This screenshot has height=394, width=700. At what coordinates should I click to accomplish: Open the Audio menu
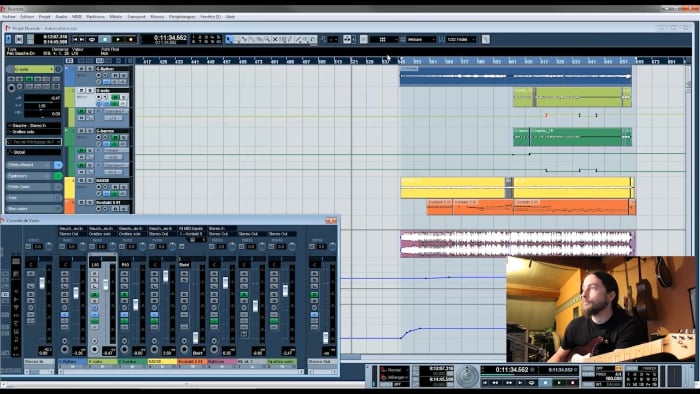tap(61, 17)
